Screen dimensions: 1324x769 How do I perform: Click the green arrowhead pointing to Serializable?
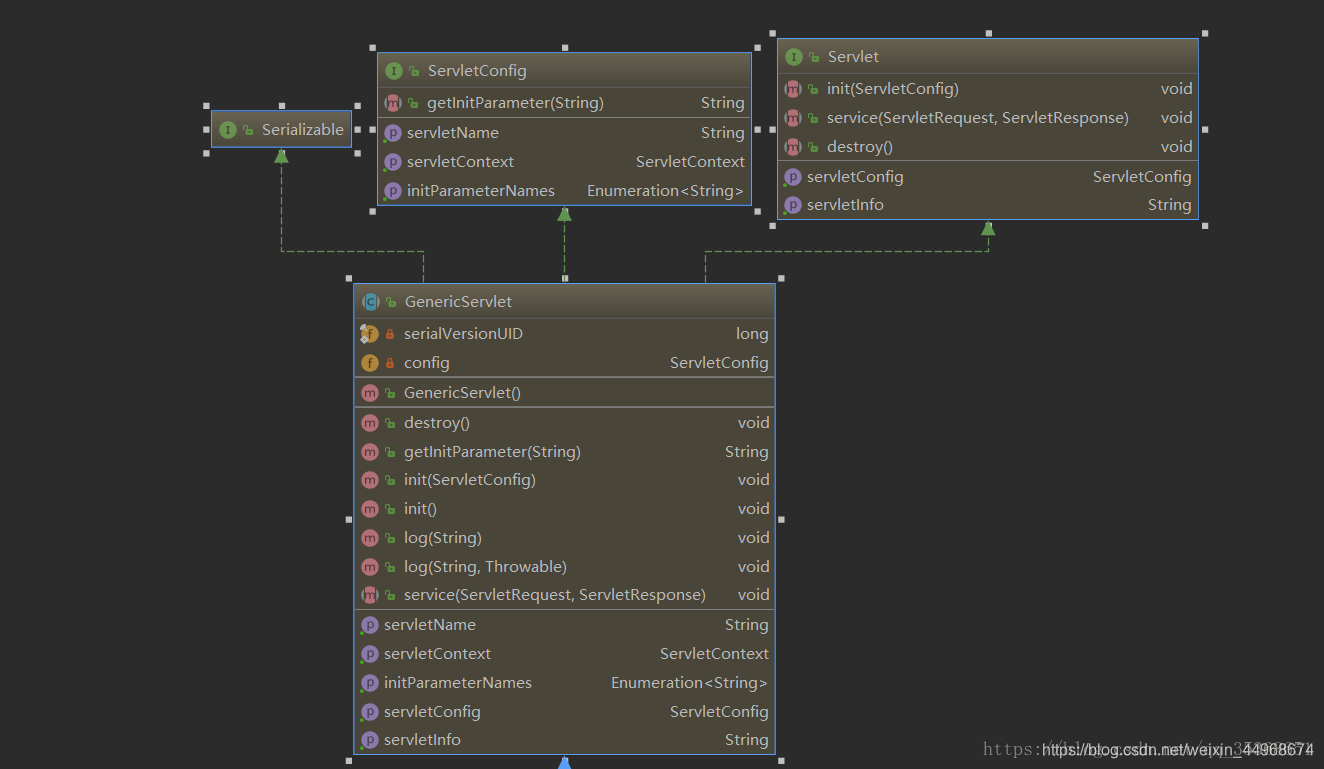[282, 156]
